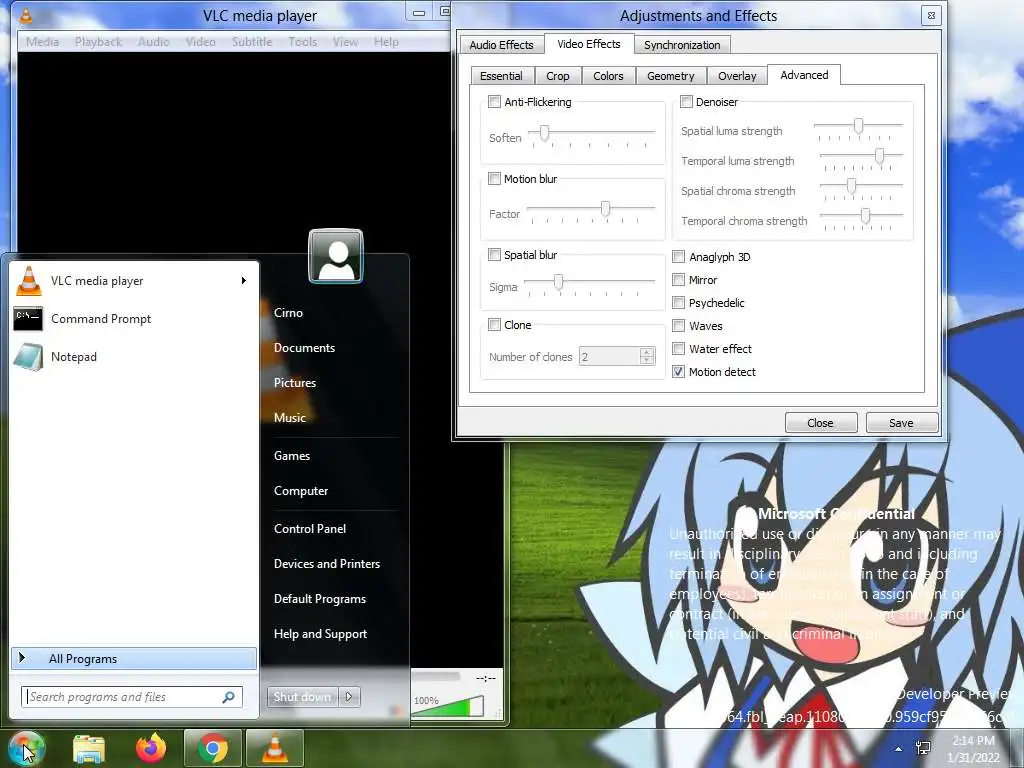Open Control Panel from Start menu

point(310,528)
